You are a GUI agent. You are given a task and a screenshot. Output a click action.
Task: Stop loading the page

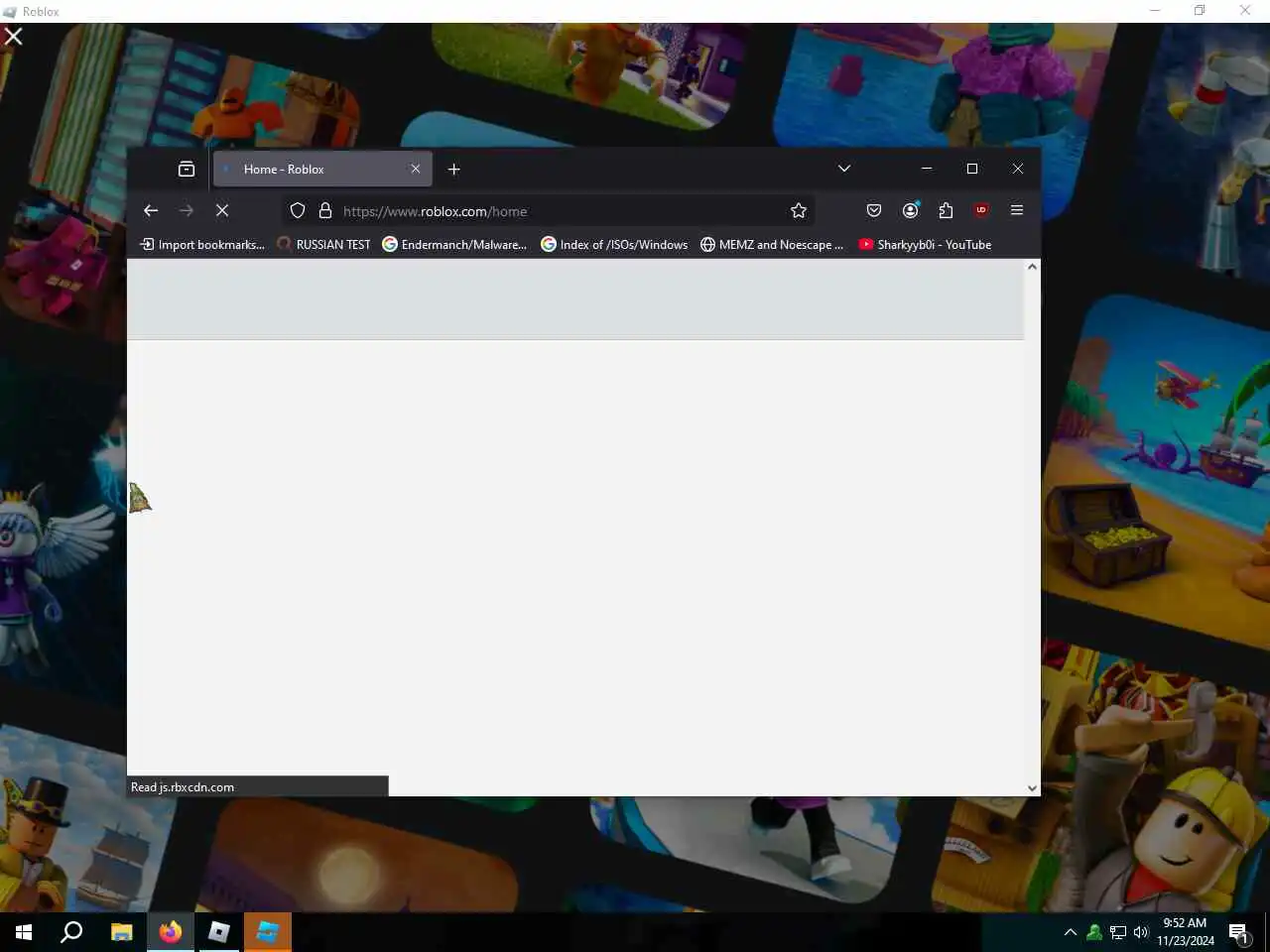pyautogui.click(x=222, y=210)
